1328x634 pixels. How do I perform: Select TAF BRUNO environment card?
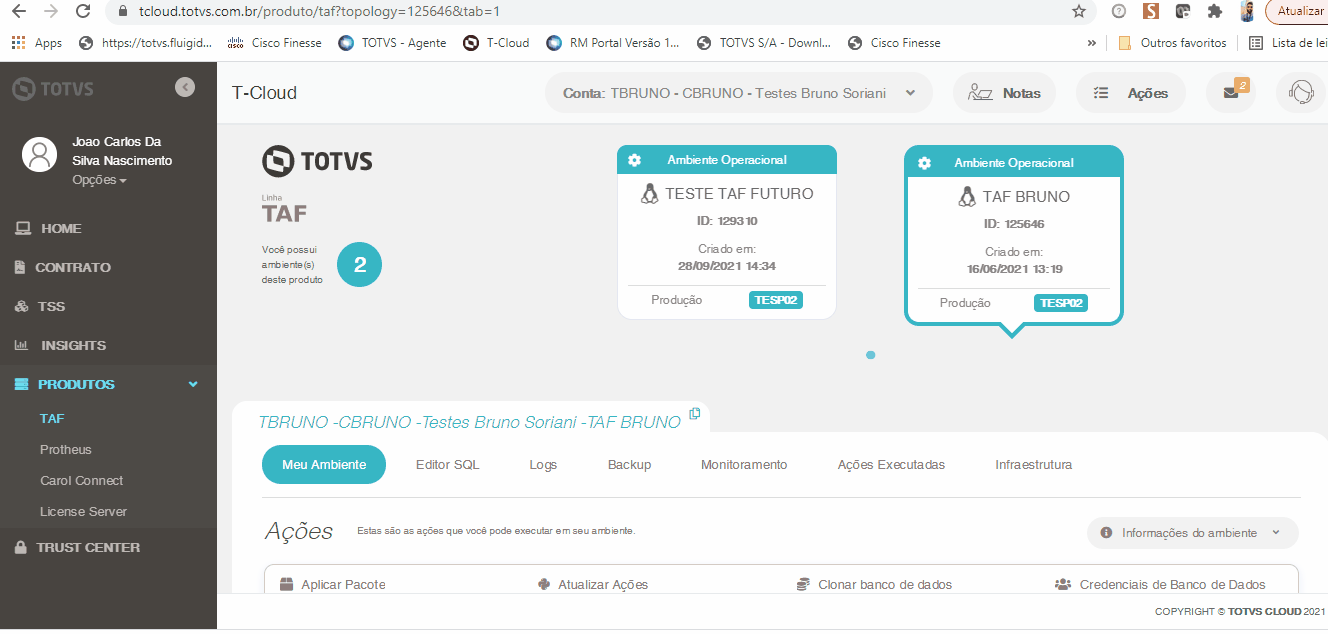tap(1014, 235)
